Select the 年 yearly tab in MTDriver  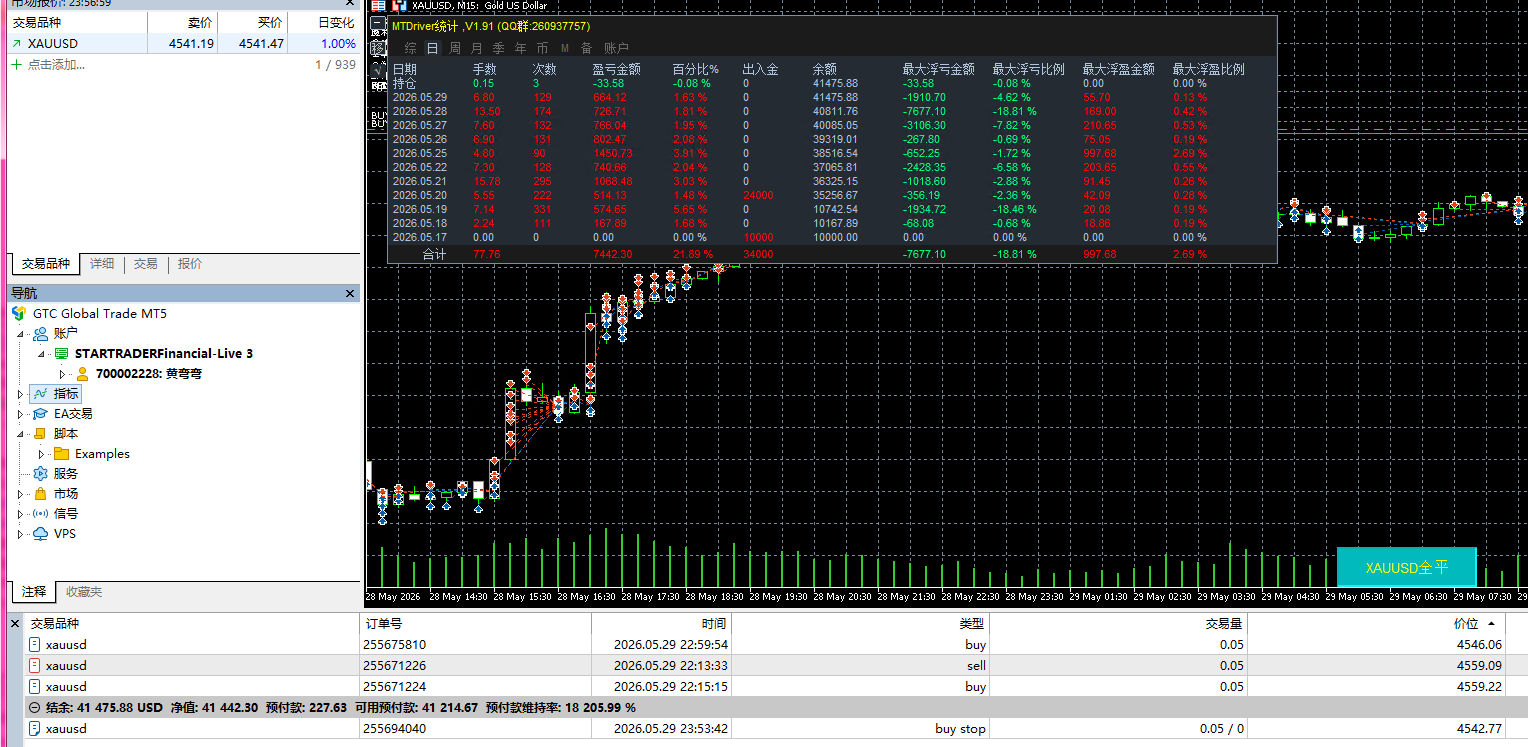520,48
